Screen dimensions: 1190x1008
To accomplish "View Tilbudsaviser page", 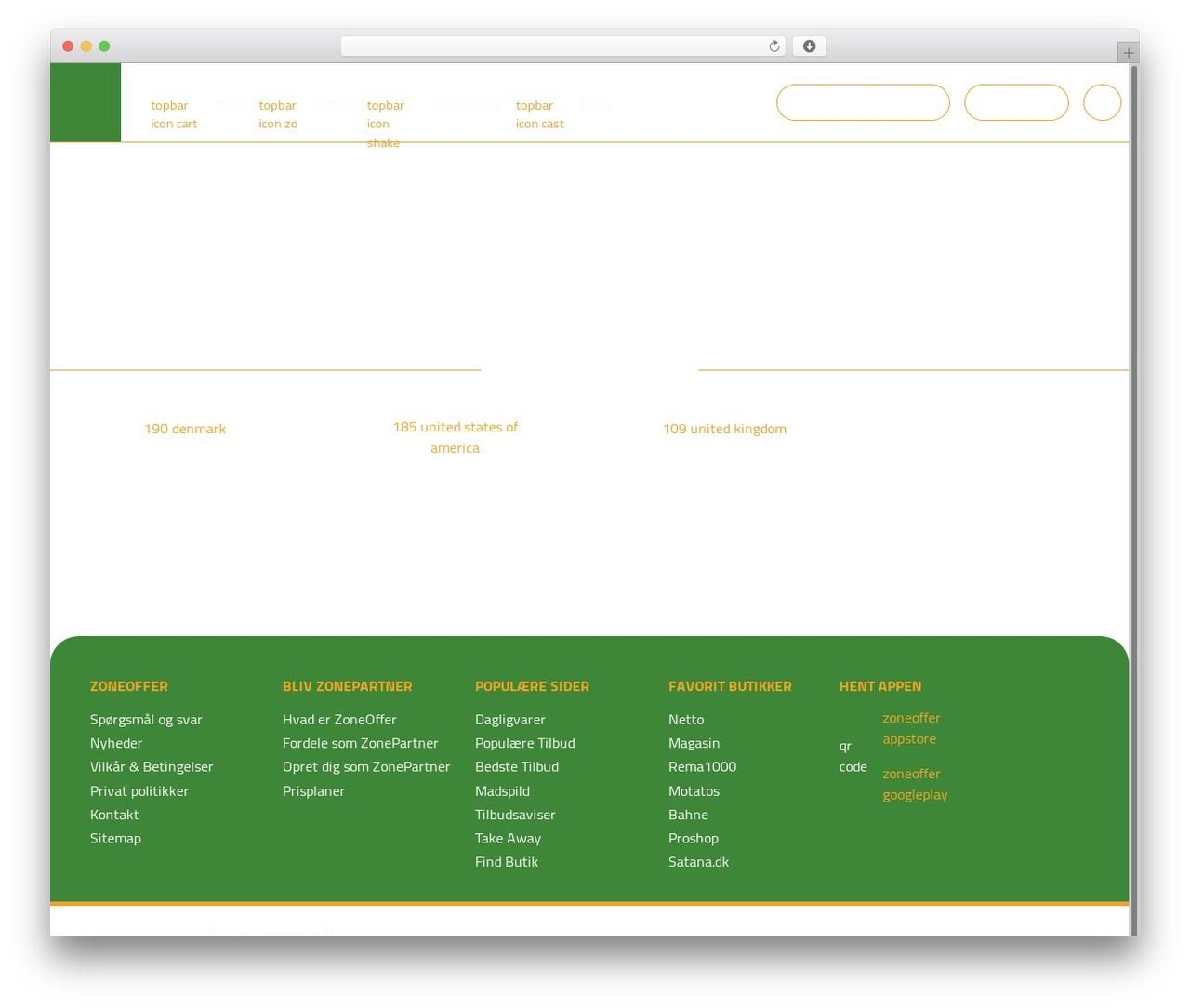I will coord(515,814).
